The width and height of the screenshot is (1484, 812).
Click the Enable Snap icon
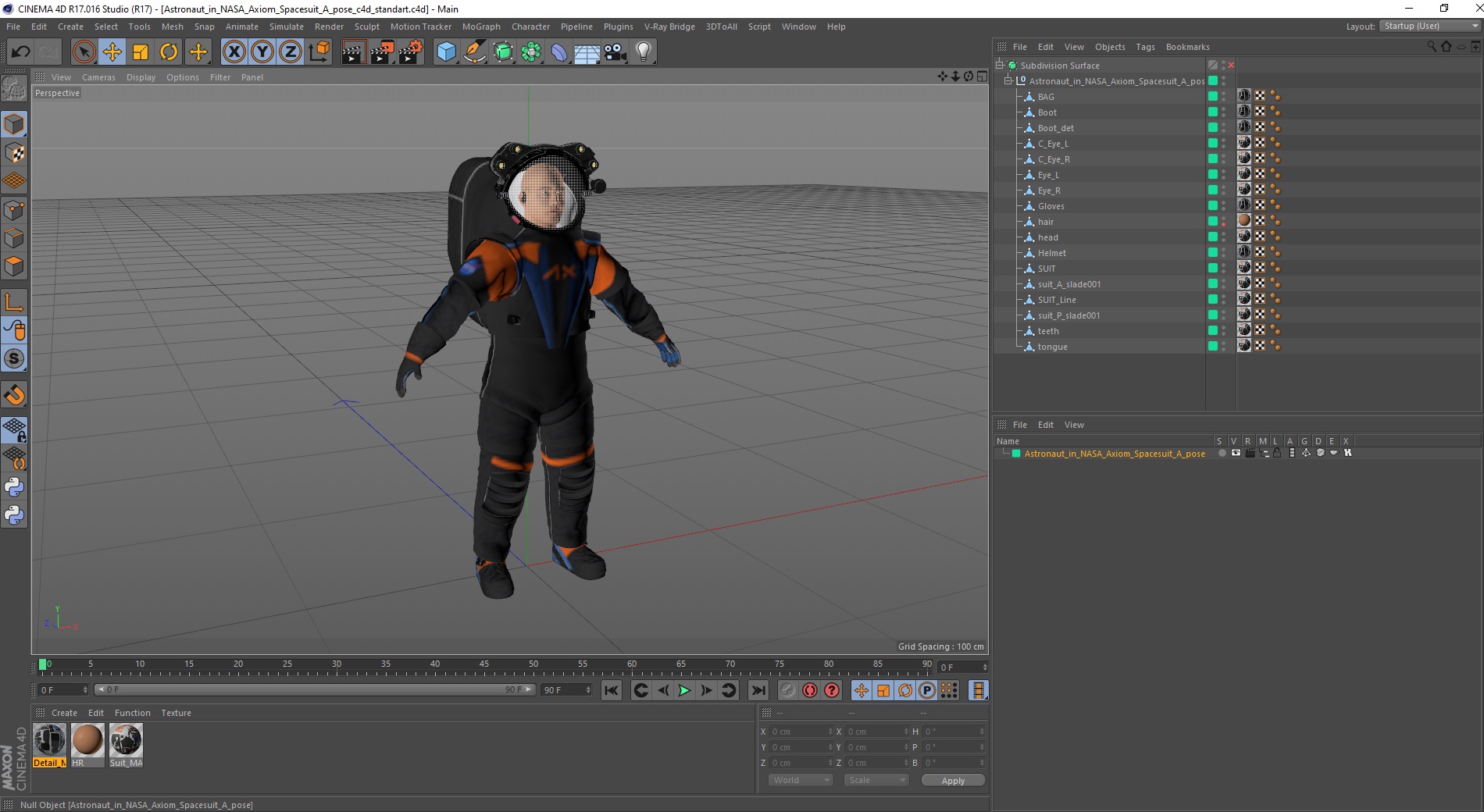coord(14,394)
